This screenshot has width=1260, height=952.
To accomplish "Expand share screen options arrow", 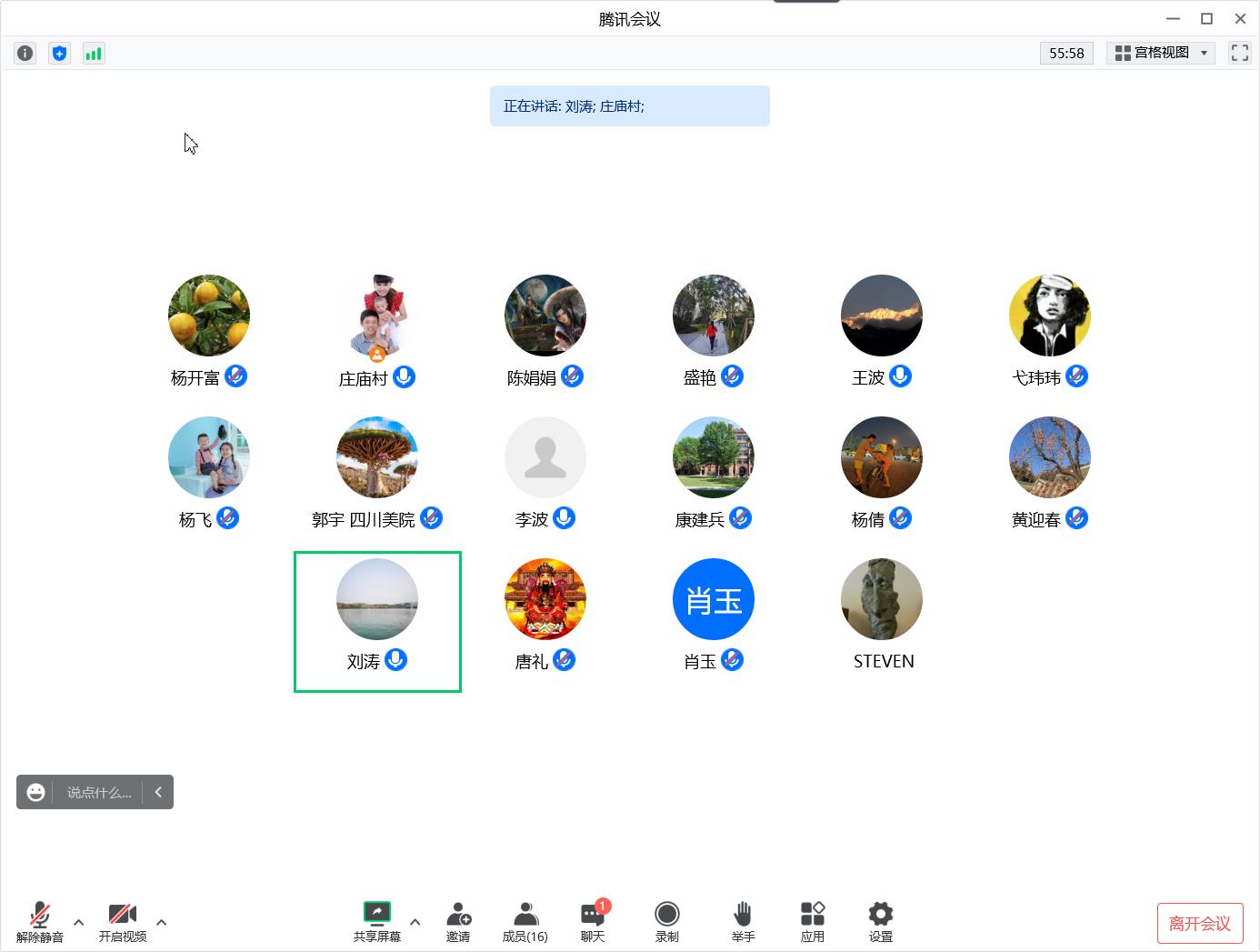I will coord(415,922).
